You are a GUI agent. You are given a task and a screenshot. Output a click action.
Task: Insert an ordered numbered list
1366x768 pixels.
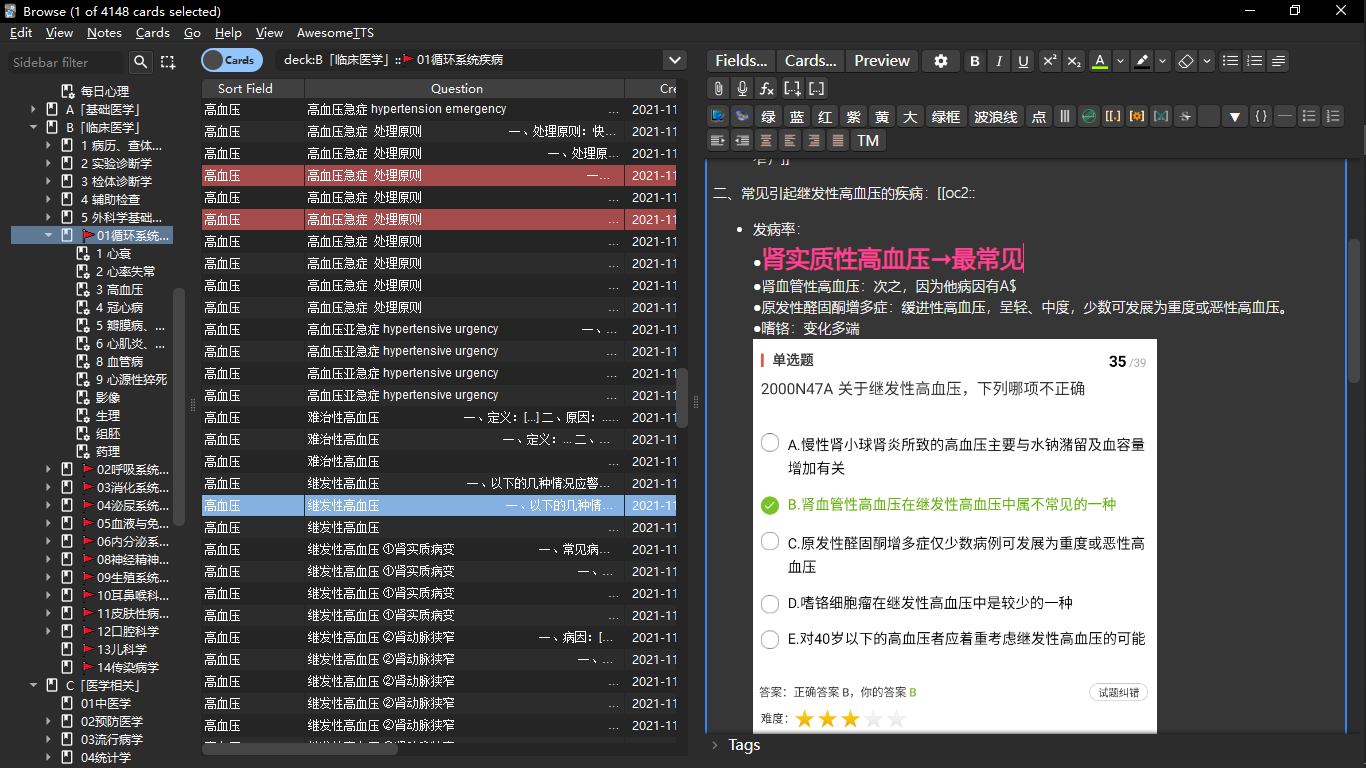pos(1254,61)
